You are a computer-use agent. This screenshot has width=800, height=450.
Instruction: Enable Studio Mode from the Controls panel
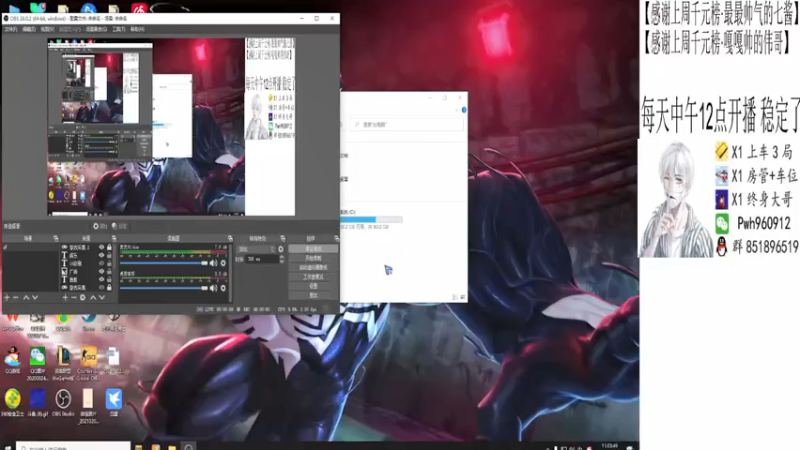click(x=313, y=277)
